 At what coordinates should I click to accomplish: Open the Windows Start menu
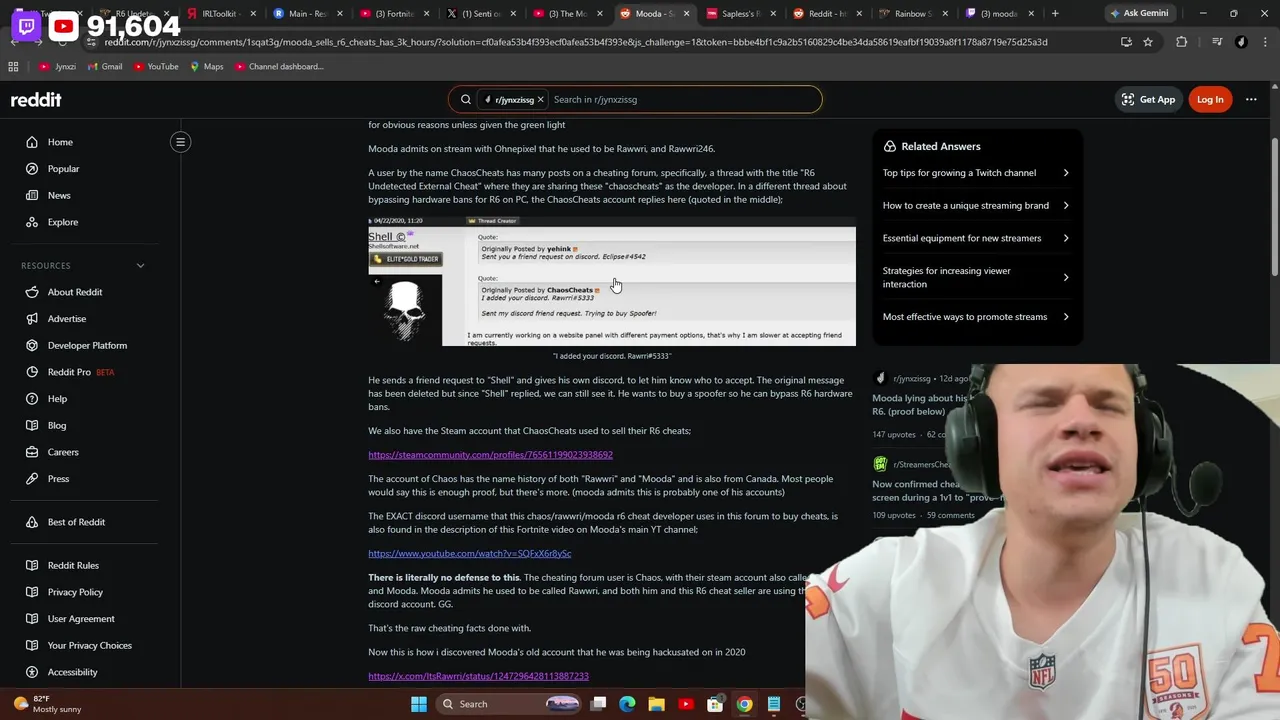pyautogui.click(x=419, y=704)
